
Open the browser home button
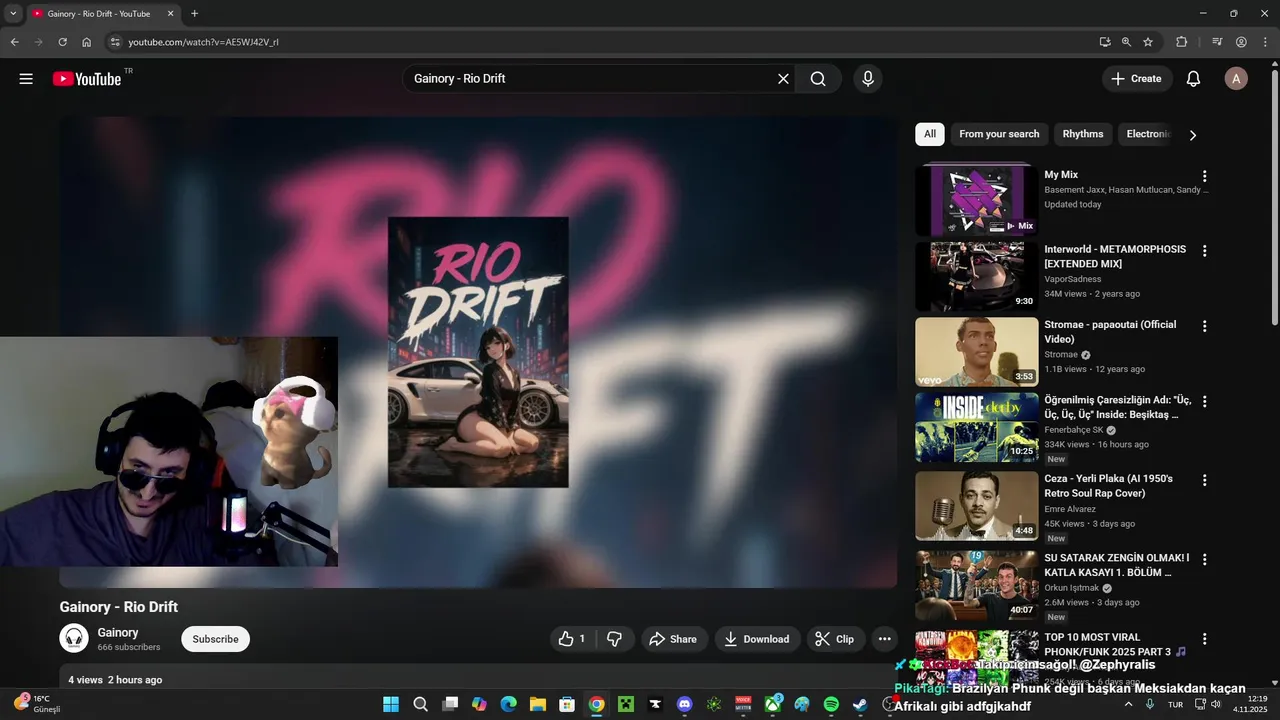tap(87, 42)
